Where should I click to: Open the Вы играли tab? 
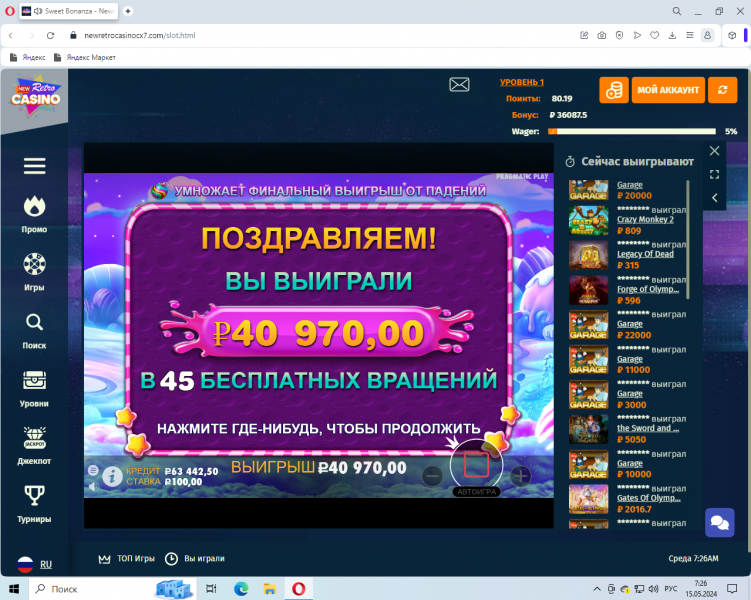coord(194,558)
